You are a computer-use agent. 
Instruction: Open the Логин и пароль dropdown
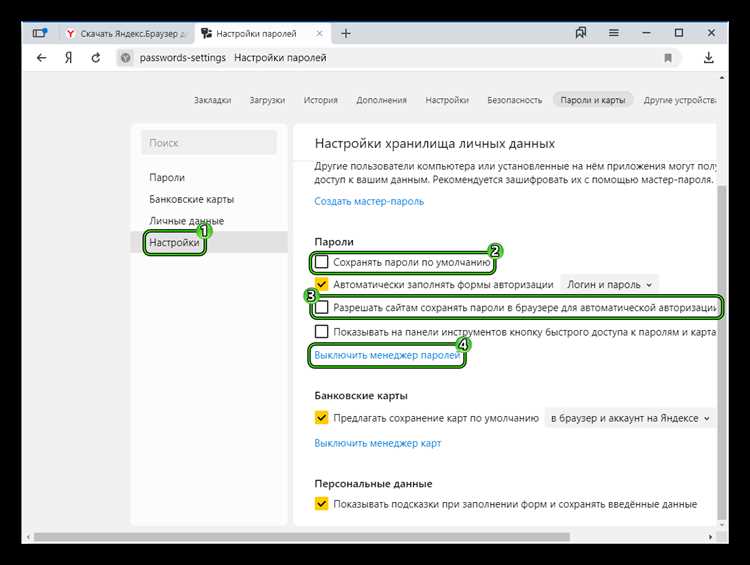pos(609,284)
